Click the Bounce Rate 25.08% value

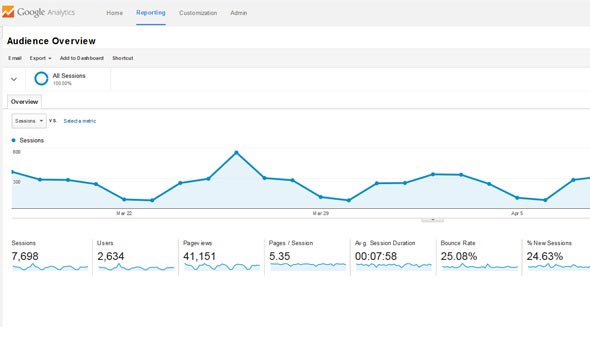(x=459, y=256)
